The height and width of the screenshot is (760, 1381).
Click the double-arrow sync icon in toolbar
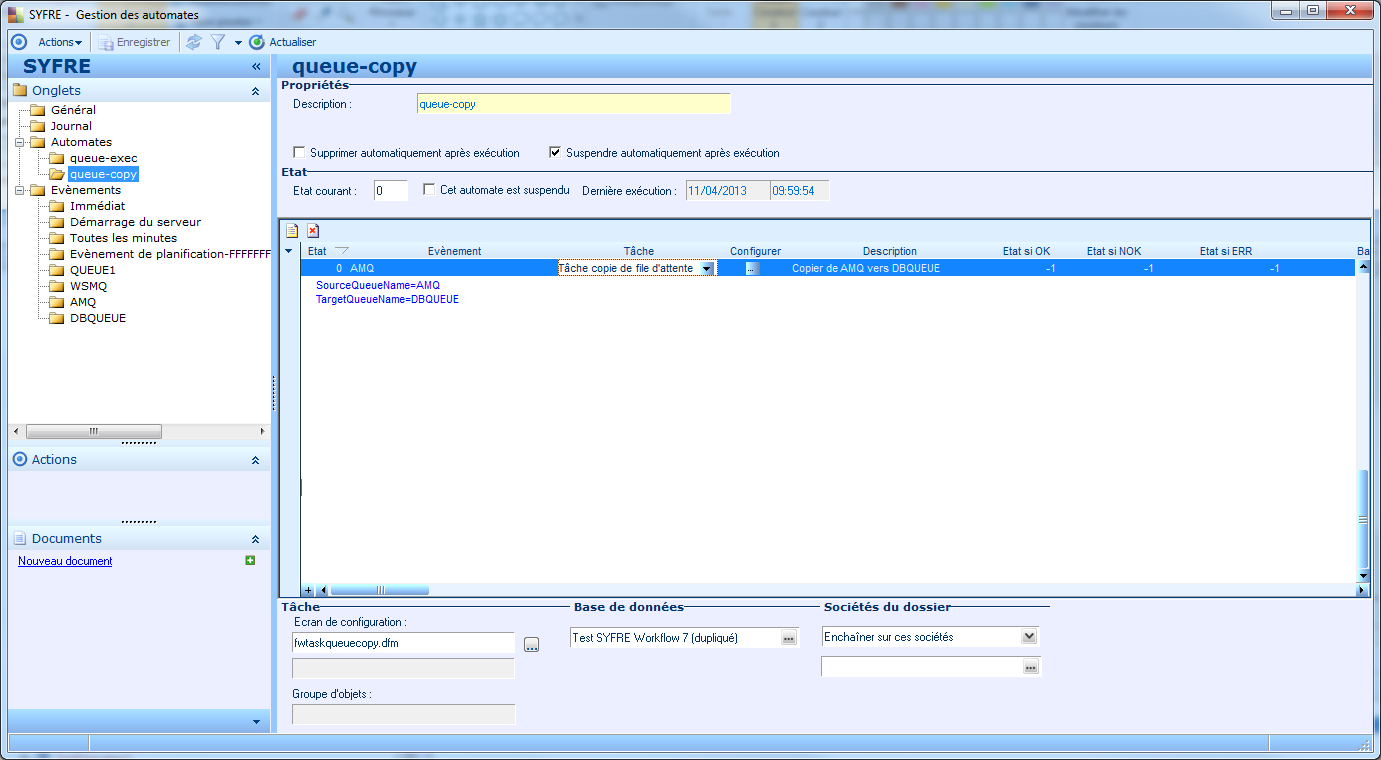(x=194, y=42)
